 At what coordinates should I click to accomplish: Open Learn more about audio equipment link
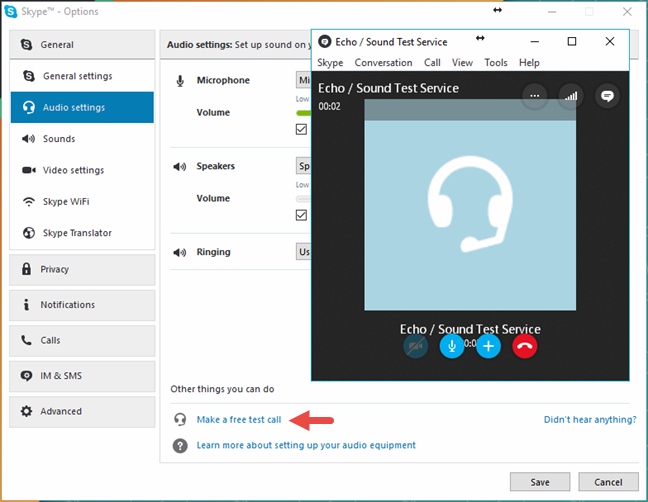pos(306,445)
